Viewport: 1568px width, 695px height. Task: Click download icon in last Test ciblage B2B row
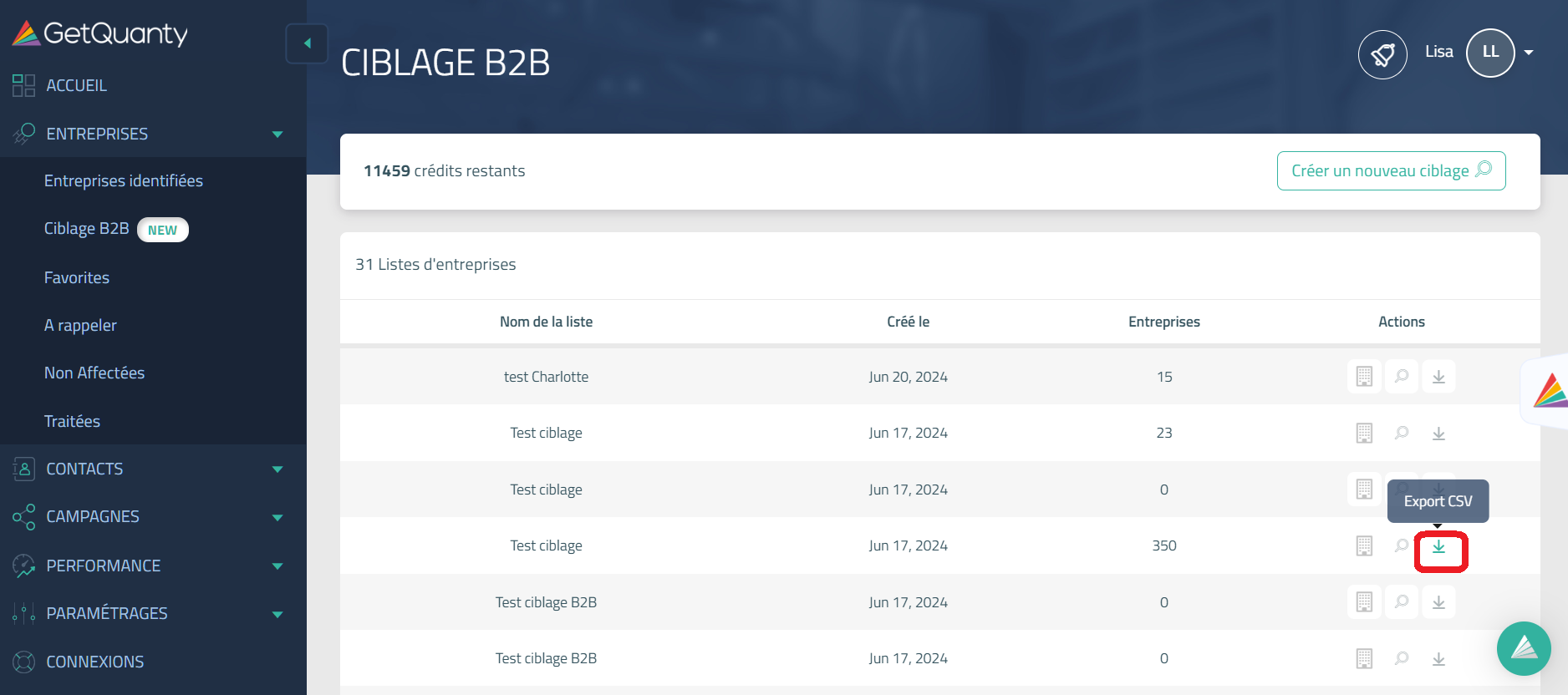click(1438, 659)
